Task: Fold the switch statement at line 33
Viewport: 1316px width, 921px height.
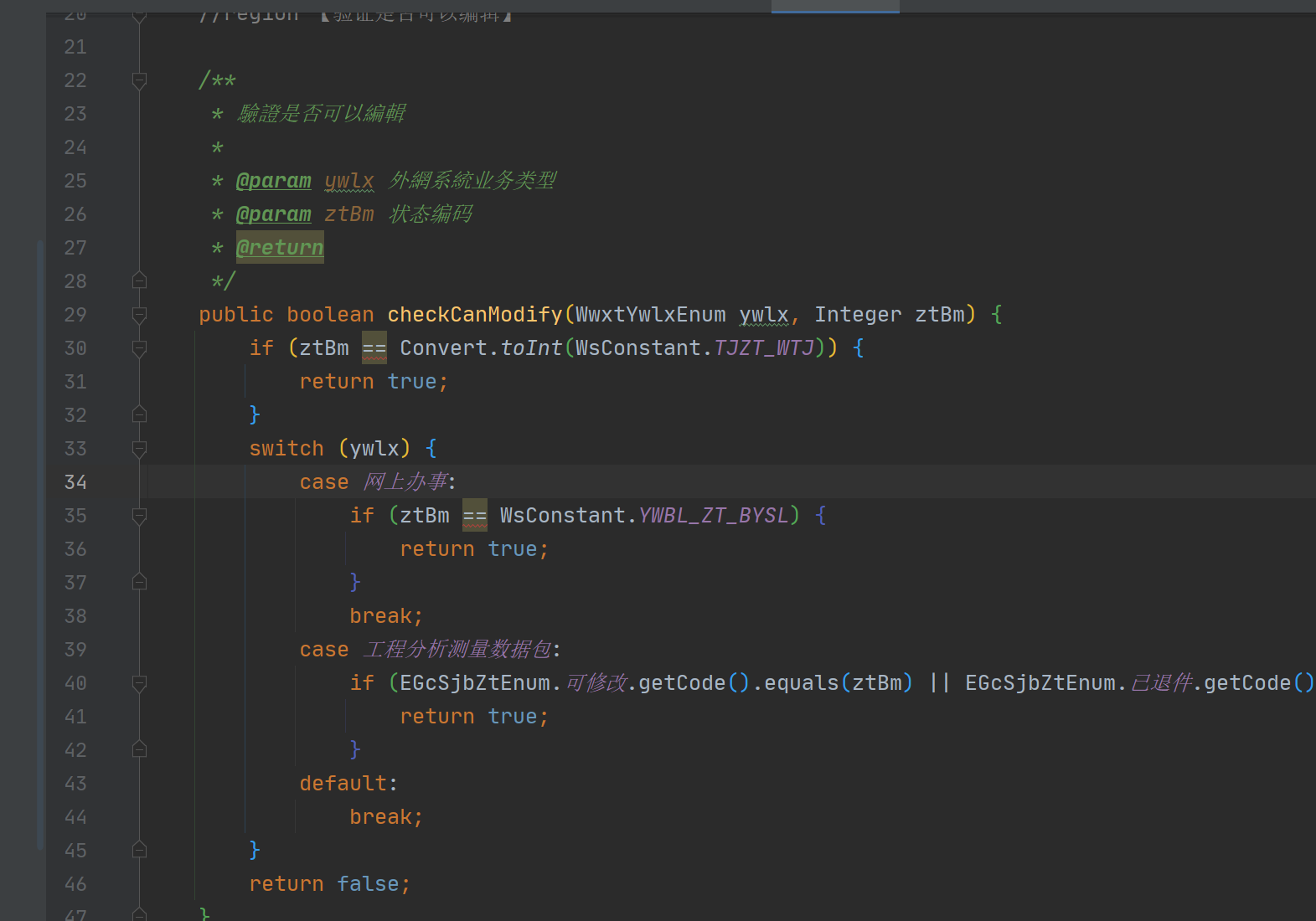Action: tap(139, 449)
